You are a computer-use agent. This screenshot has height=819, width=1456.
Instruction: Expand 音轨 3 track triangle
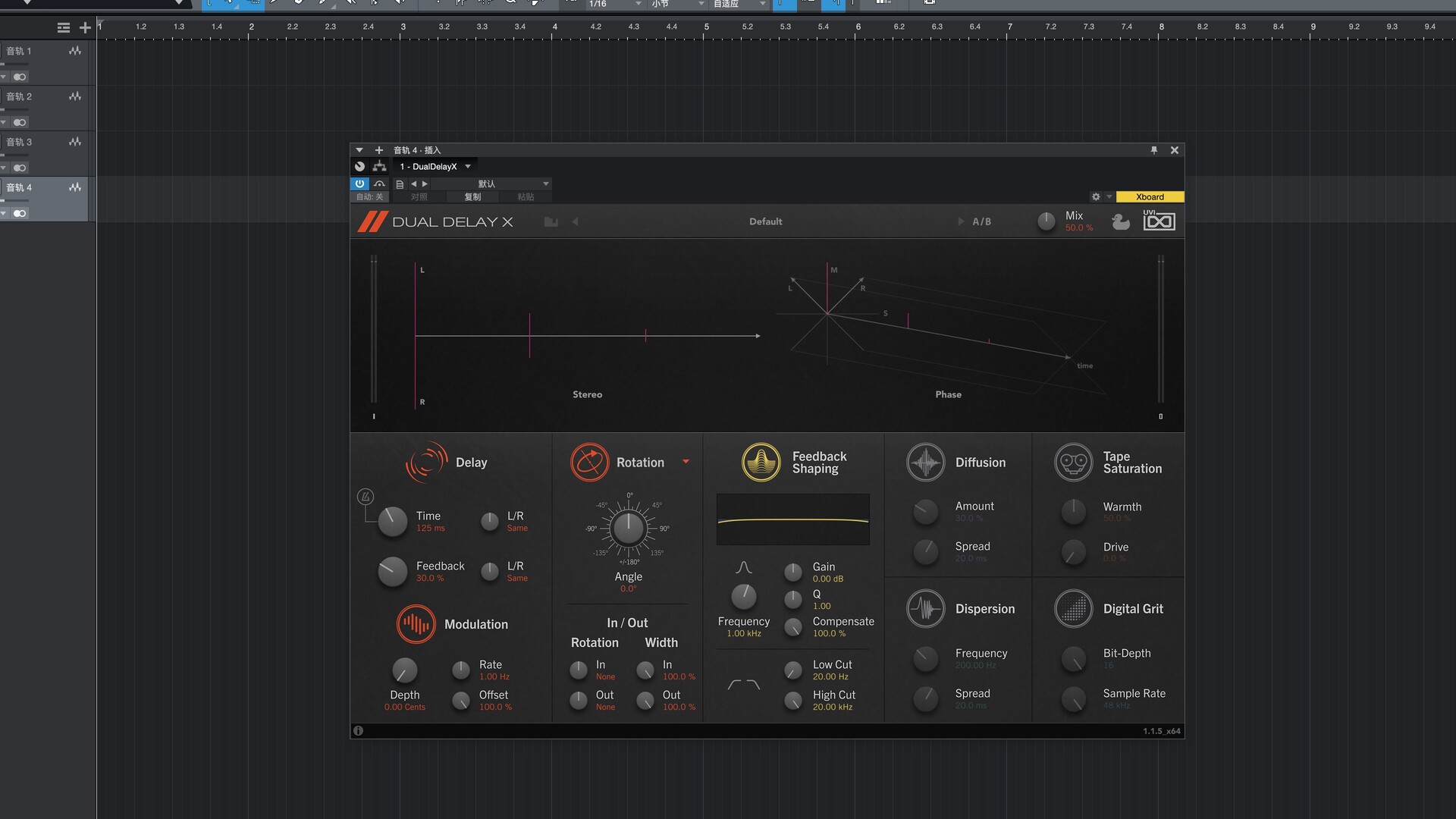coord(4,168)
